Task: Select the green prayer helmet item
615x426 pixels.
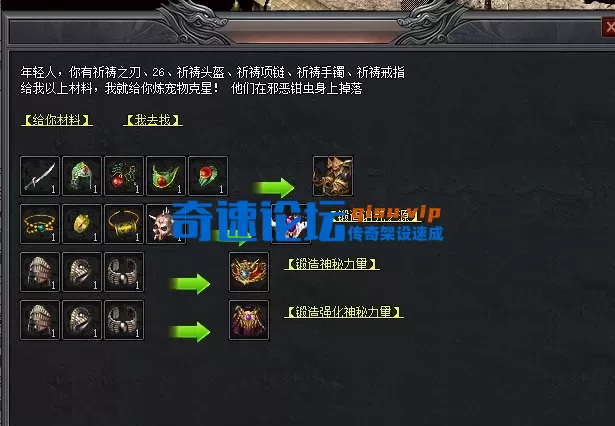Action: click(82, 176)
